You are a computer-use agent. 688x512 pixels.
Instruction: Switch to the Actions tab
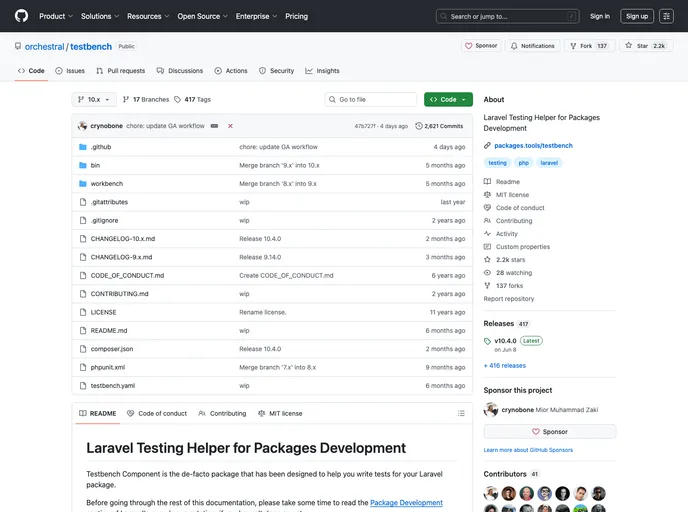click(x=231, y=71)
